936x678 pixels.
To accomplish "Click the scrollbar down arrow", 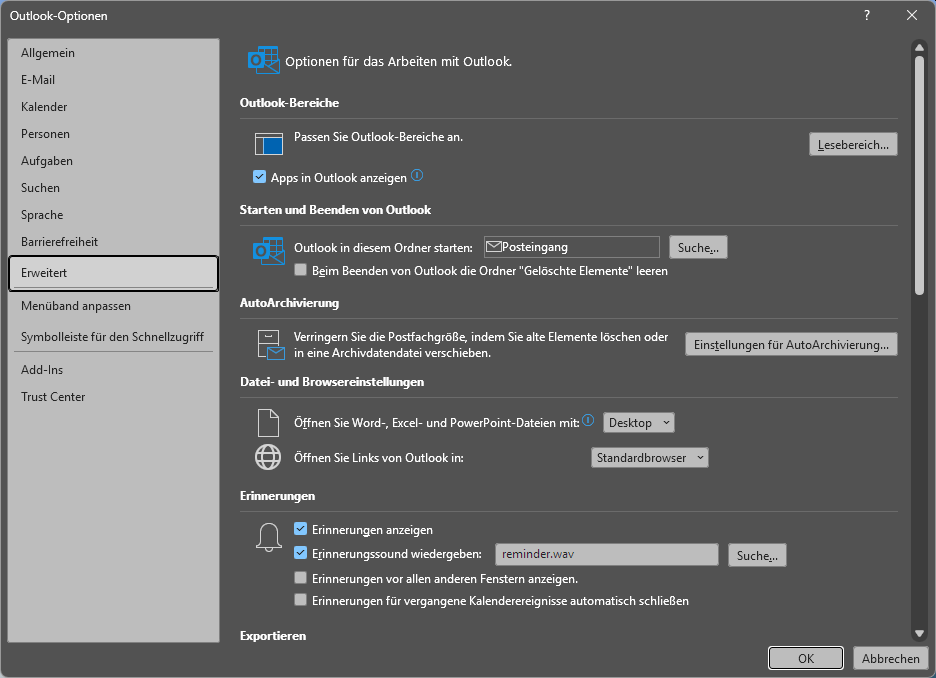I will [x=919, y=633].
